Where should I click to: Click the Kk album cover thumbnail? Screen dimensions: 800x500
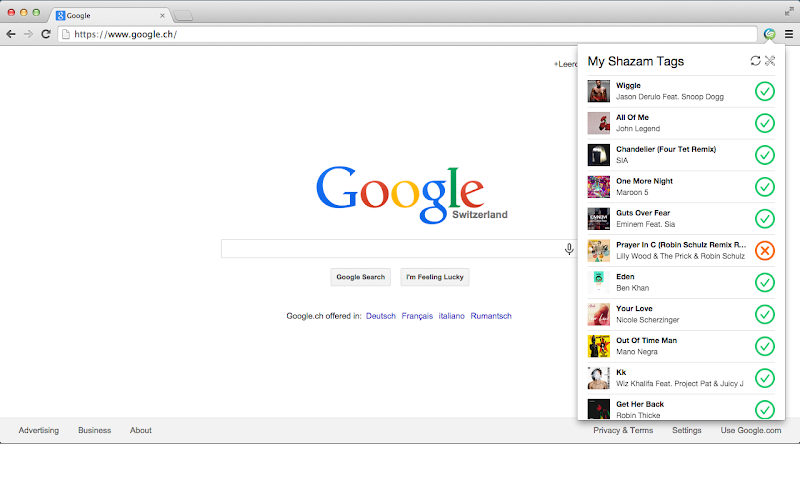(598, 378)
